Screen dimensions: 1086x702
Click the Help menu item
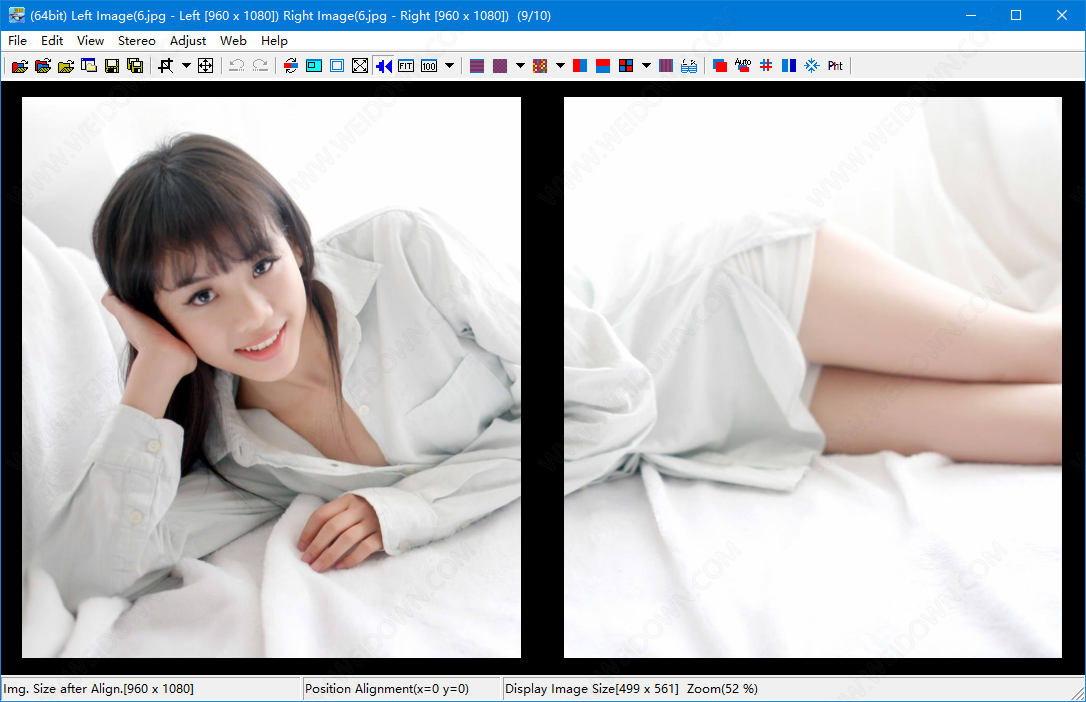click(x=274, y=41)
